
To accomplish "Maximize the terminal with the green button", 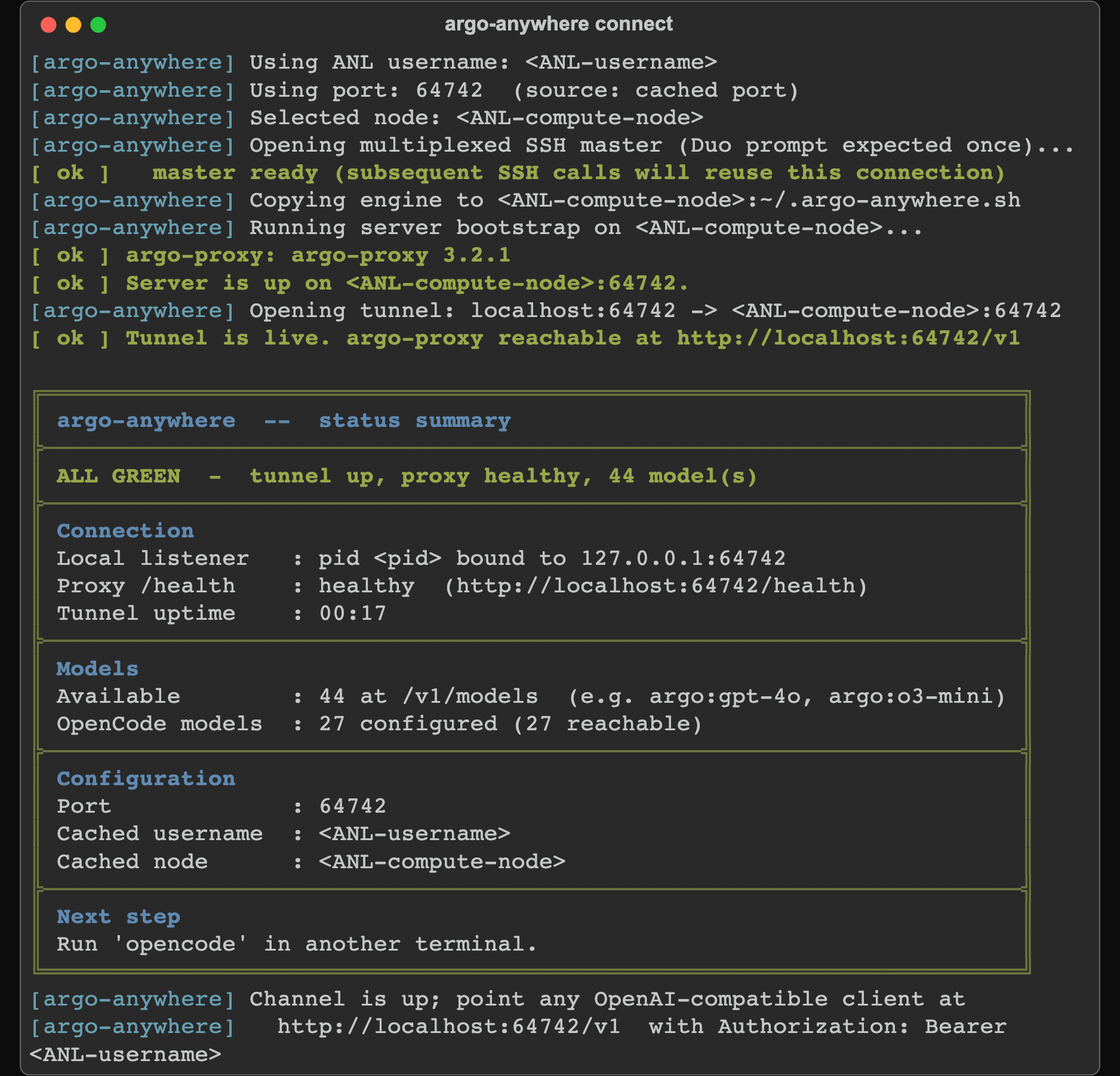I will [99, 24].
